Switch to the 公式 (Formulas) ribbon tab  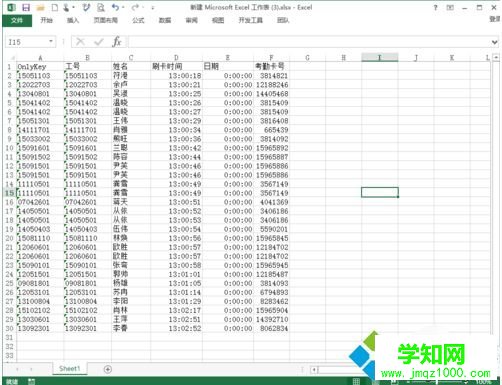[x=138, y=20]
